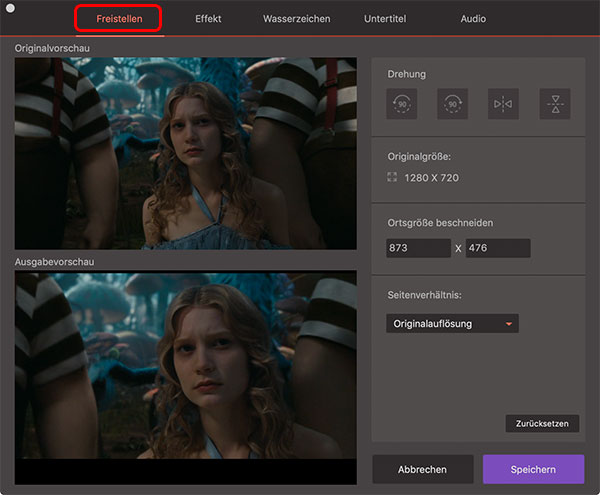Click the Zurücksetzen button
Image resolution: width=600 pixels, height=495 pixels.
coord(542,423)
